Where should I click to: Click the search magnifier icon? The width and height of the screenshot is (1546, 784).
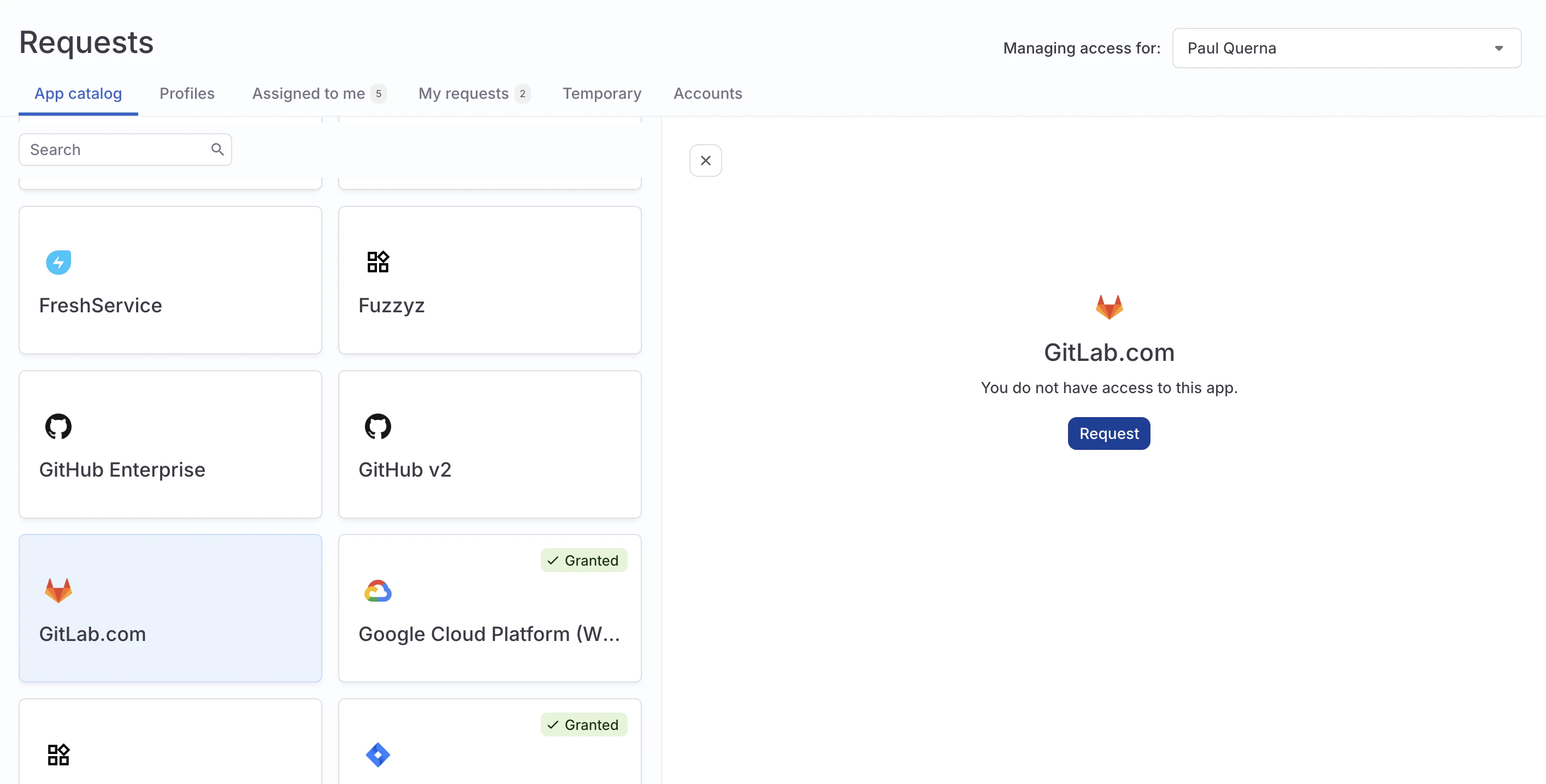pyautogui.click(x=217, y=150)
